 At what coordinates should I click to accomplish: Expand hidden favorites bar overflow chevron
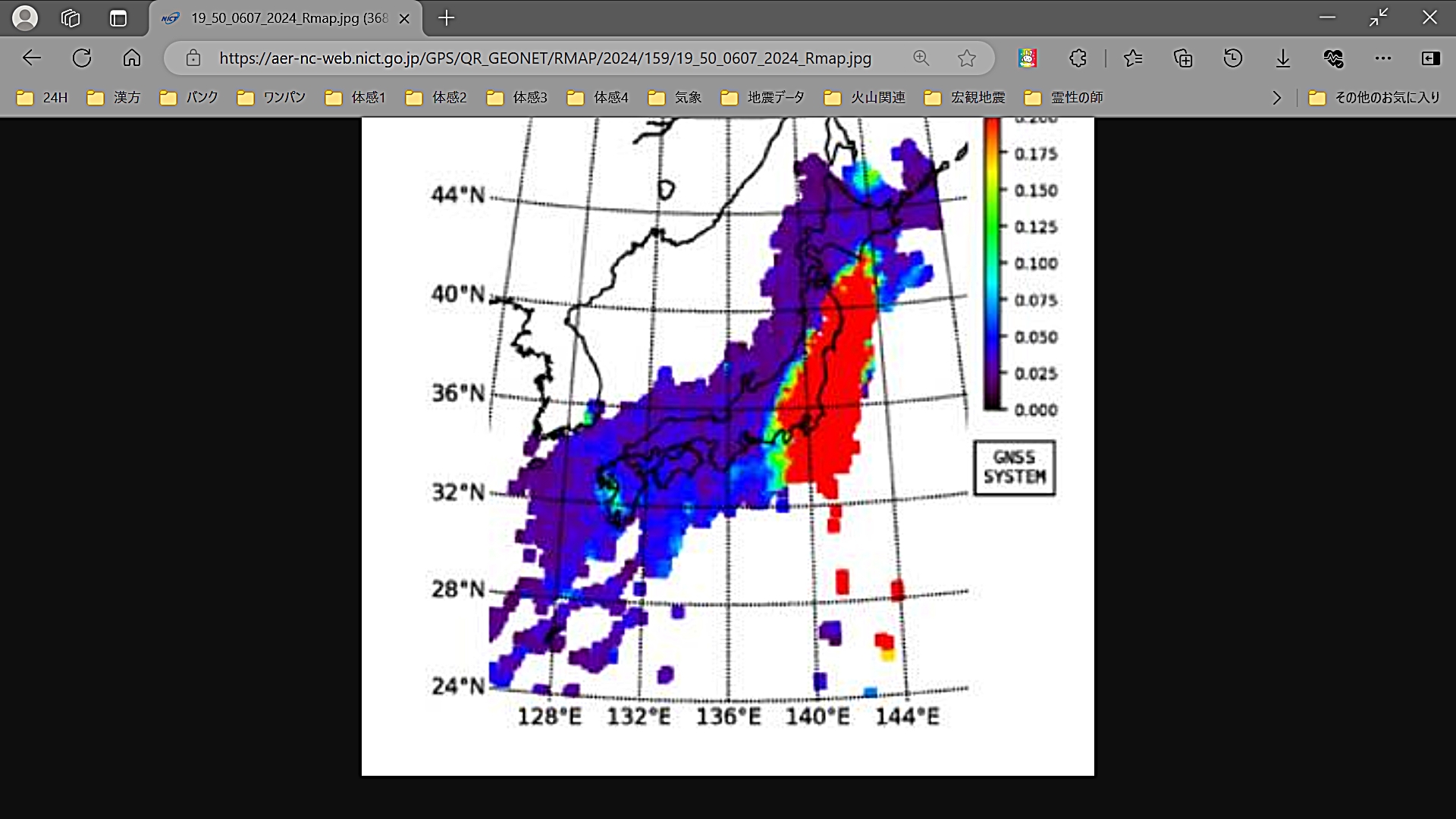[1277, 98]
